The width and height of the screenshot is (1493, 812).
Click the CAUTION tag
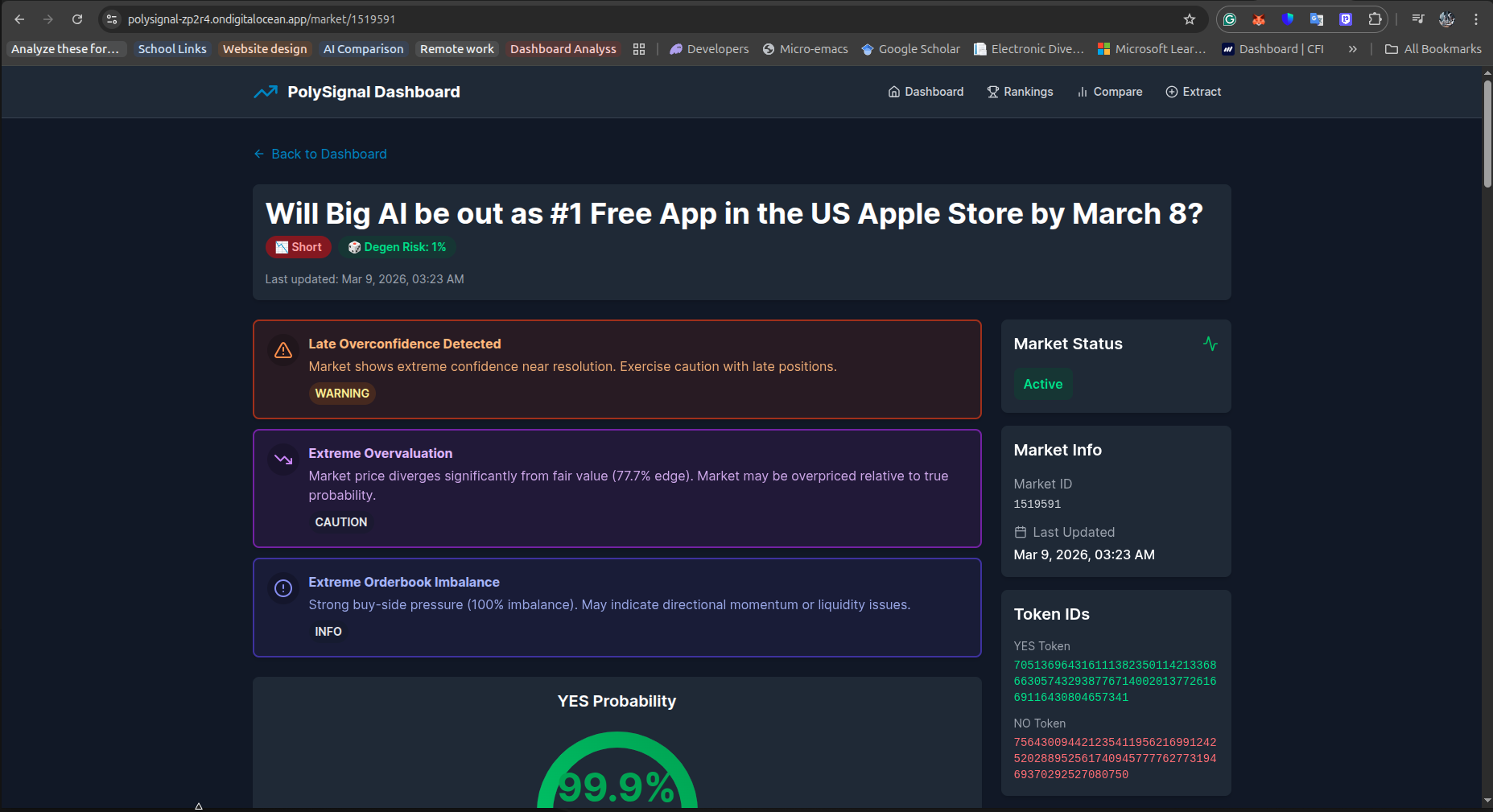pos(341,522)
